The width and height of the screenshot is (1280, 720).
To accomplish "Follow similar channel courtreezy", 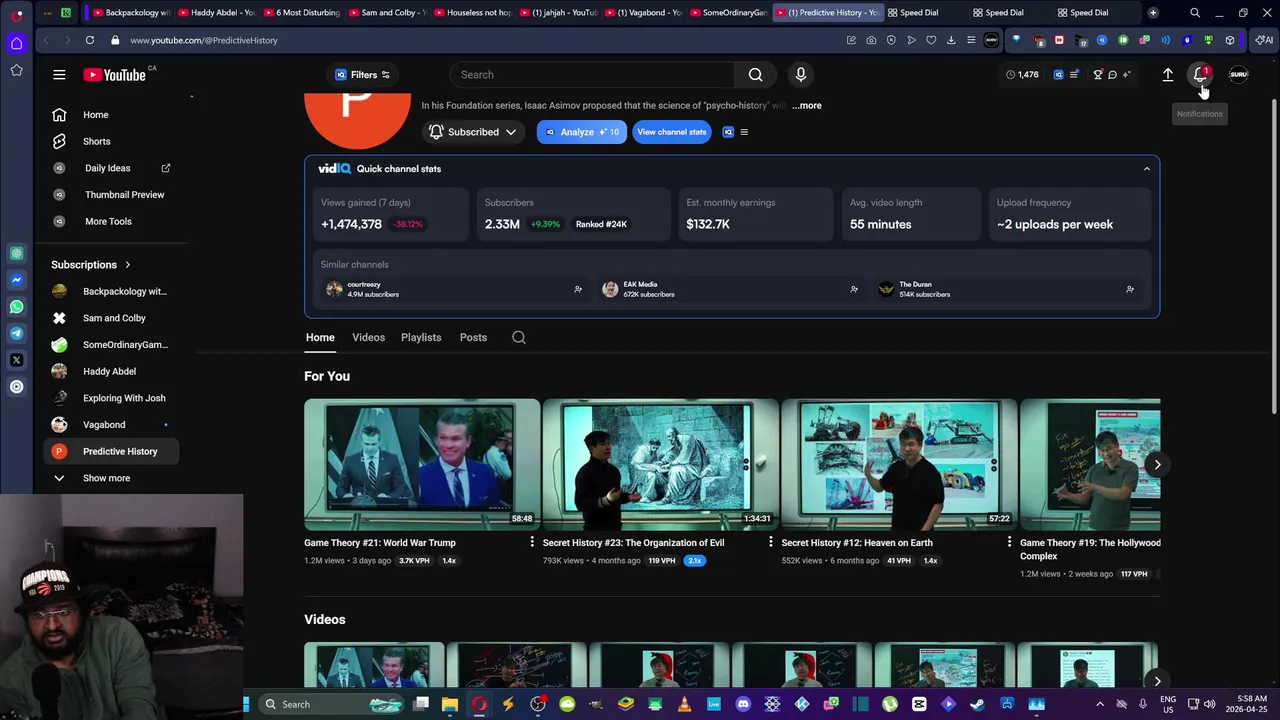I will point(577,289).
